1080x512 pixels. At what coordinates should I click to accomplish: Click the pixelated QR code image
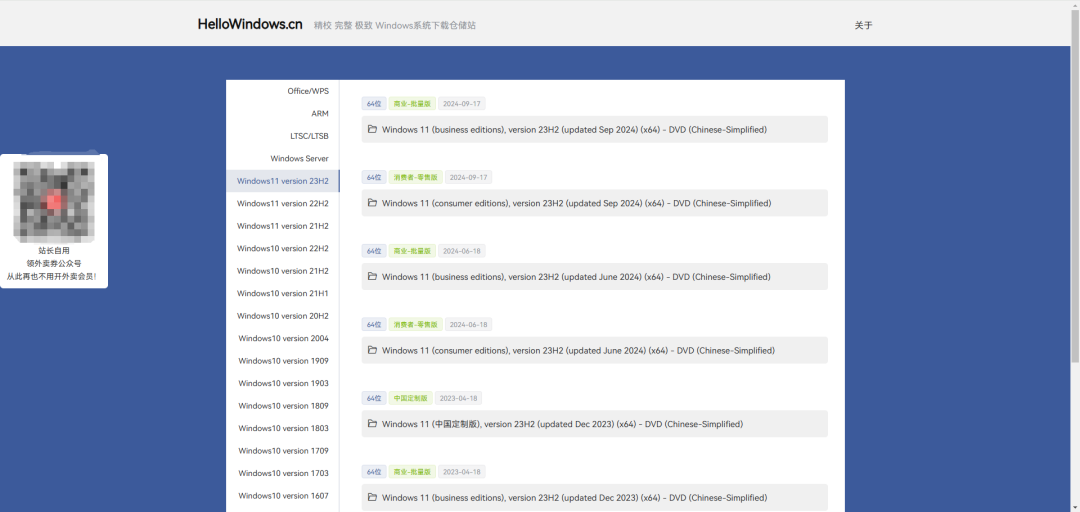coord(54,200)
